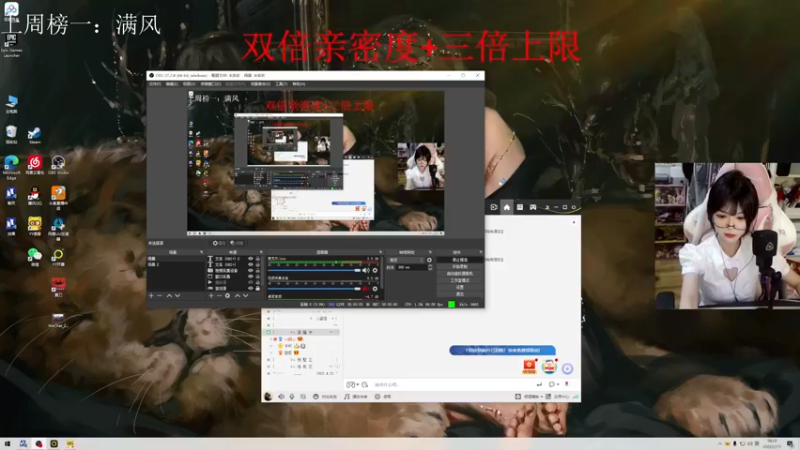Open the Tencent QQ penguin desktop icon
The width and height of the screenshot is (800, 450).
coord(35,196)
